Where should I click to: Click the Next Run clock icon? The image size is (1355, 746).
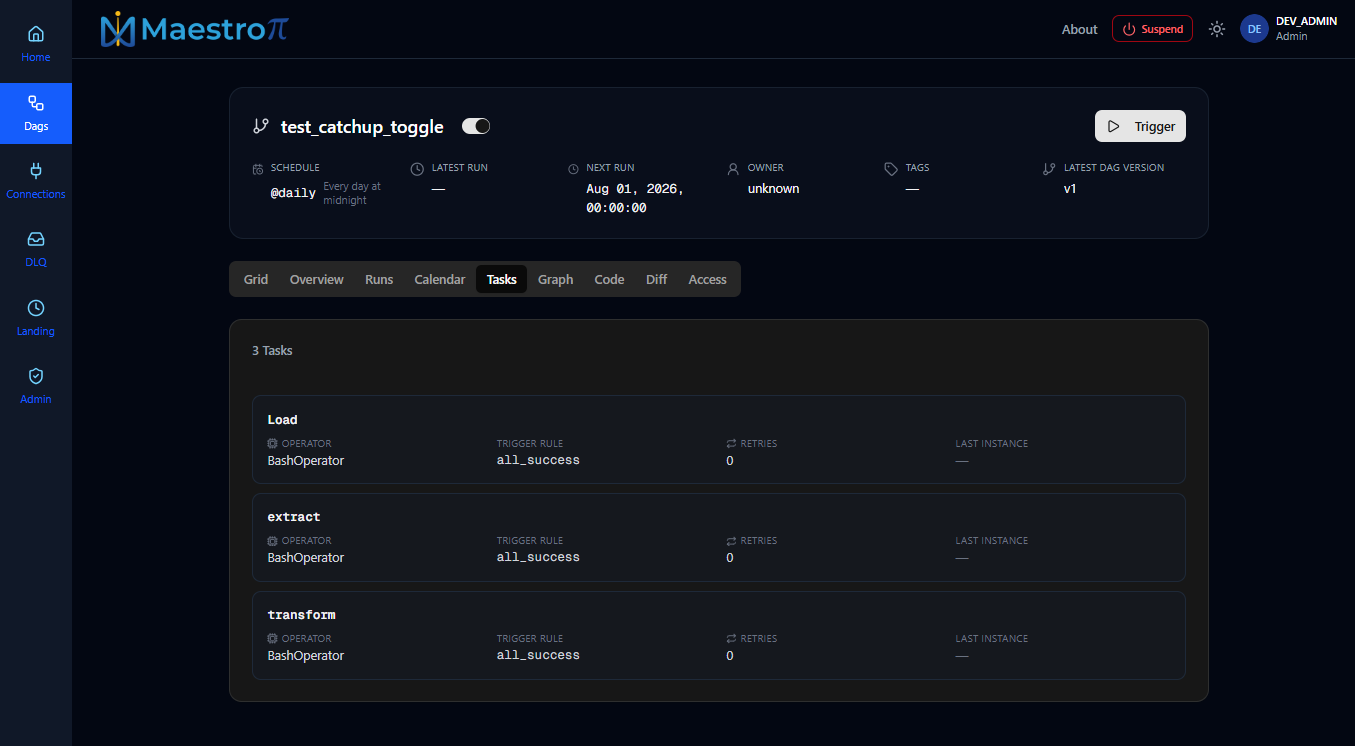[x=573, y=168]
